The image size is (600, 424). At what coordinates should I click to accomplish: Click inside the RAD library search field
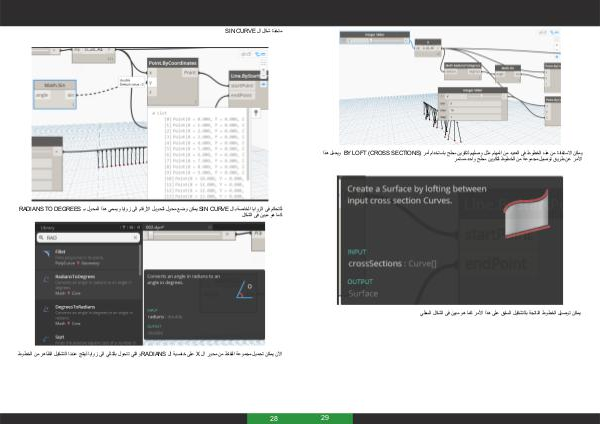point(80,237)
